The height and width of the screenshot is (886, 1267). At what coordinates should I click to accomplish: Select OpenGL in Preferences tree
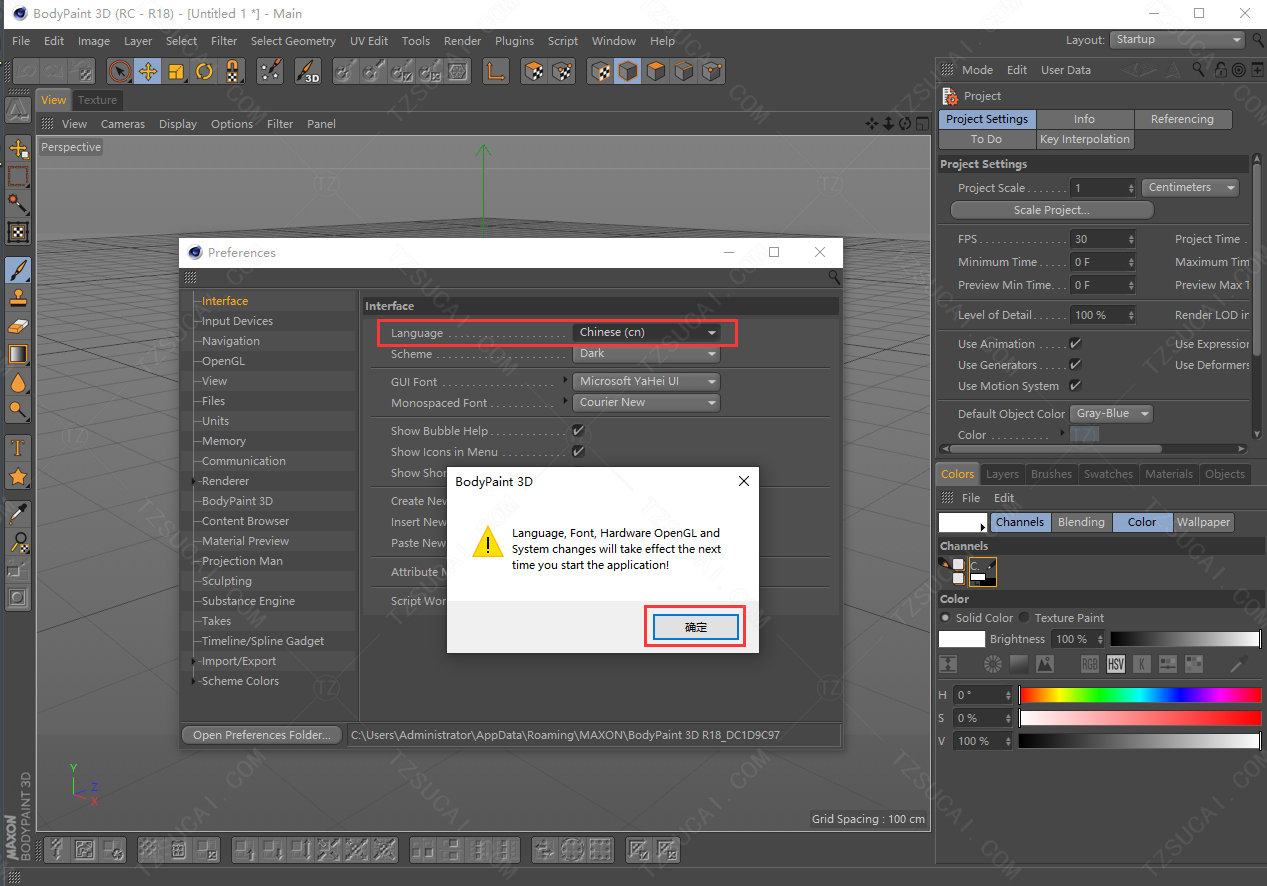[223, 361]
